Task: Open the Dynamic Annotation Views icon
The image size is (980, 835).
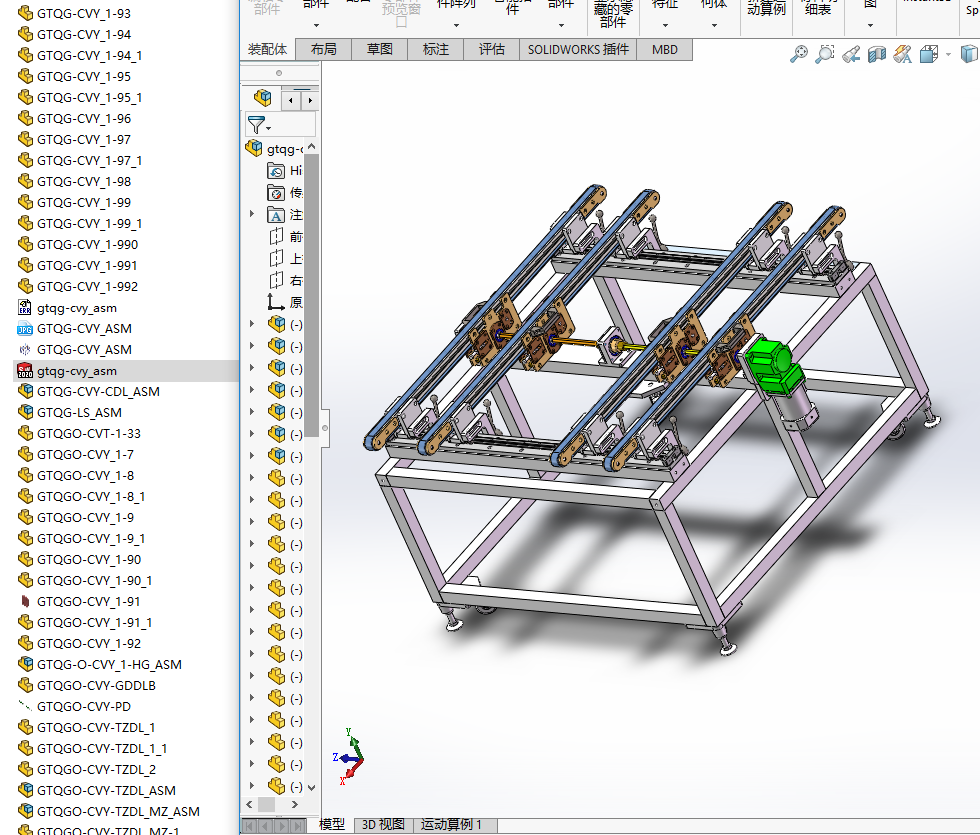Action: coord(902,54)
